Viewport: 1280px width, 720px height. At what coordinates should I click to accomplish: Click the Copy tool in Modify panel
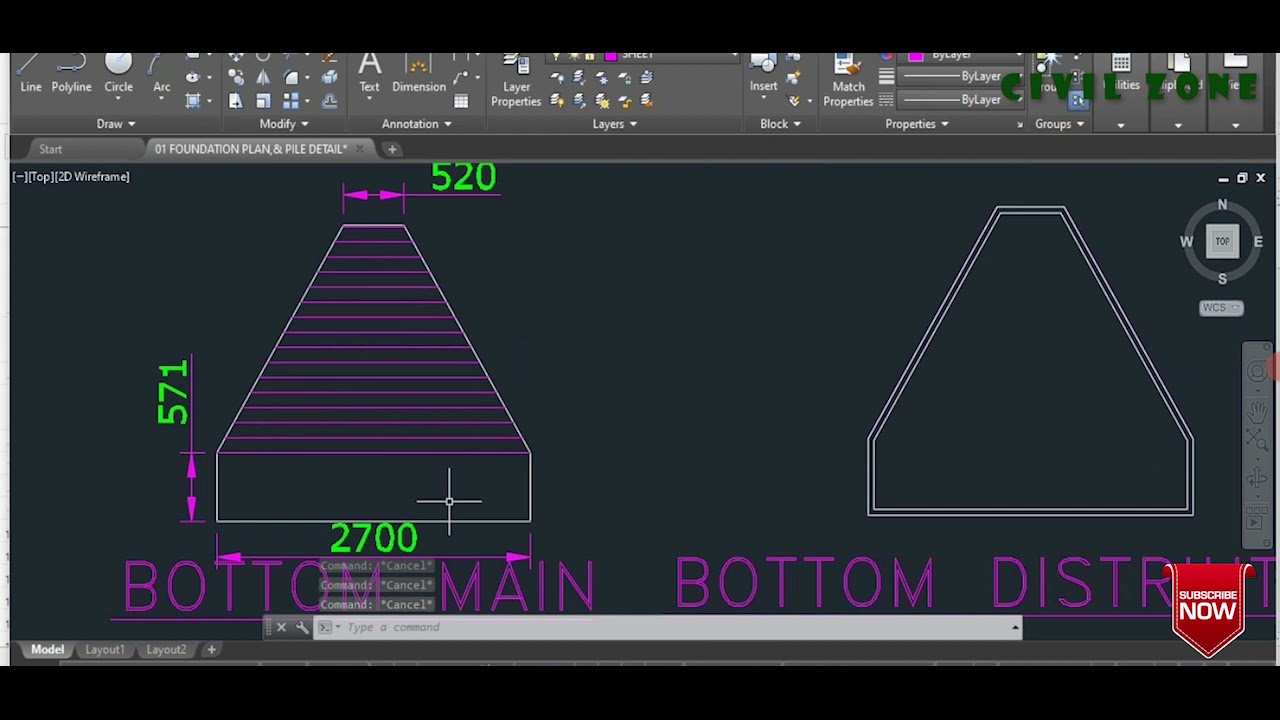pyautogui.click(x=235, y=77)
